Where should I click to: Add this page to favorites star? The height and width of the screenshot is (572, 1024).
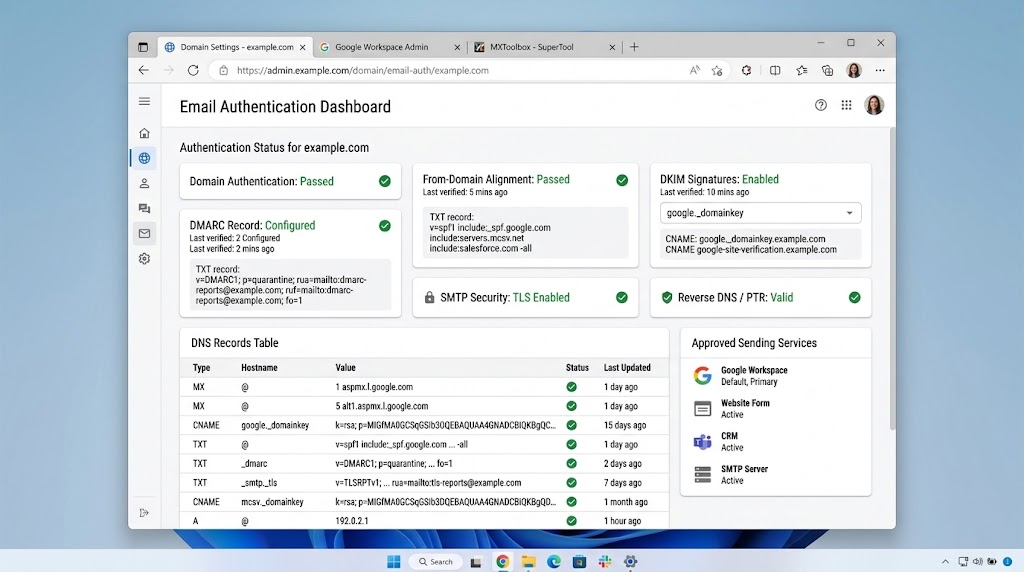click(x=717, y=70)
